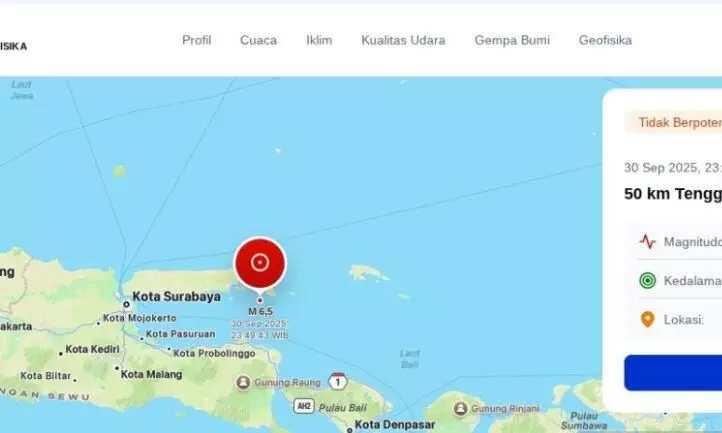The image size is (722, 433).
Task: Click the Kota Malang map label
Action: 151,374
